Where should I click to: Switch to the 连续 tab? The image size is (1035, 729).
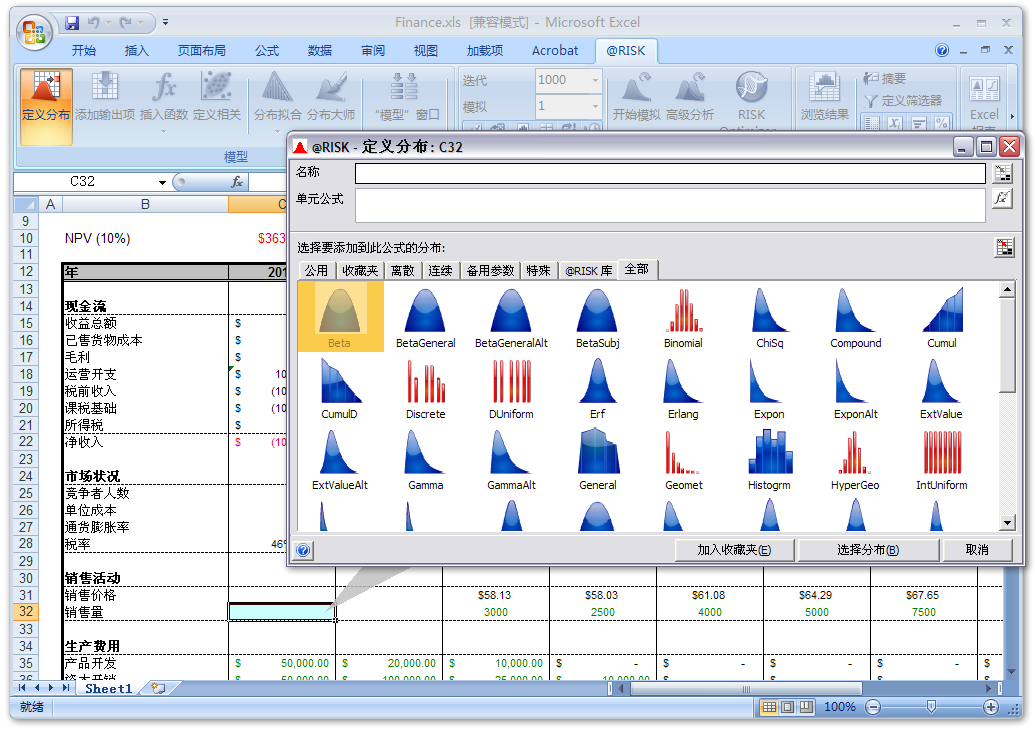[x=440, y=271]
